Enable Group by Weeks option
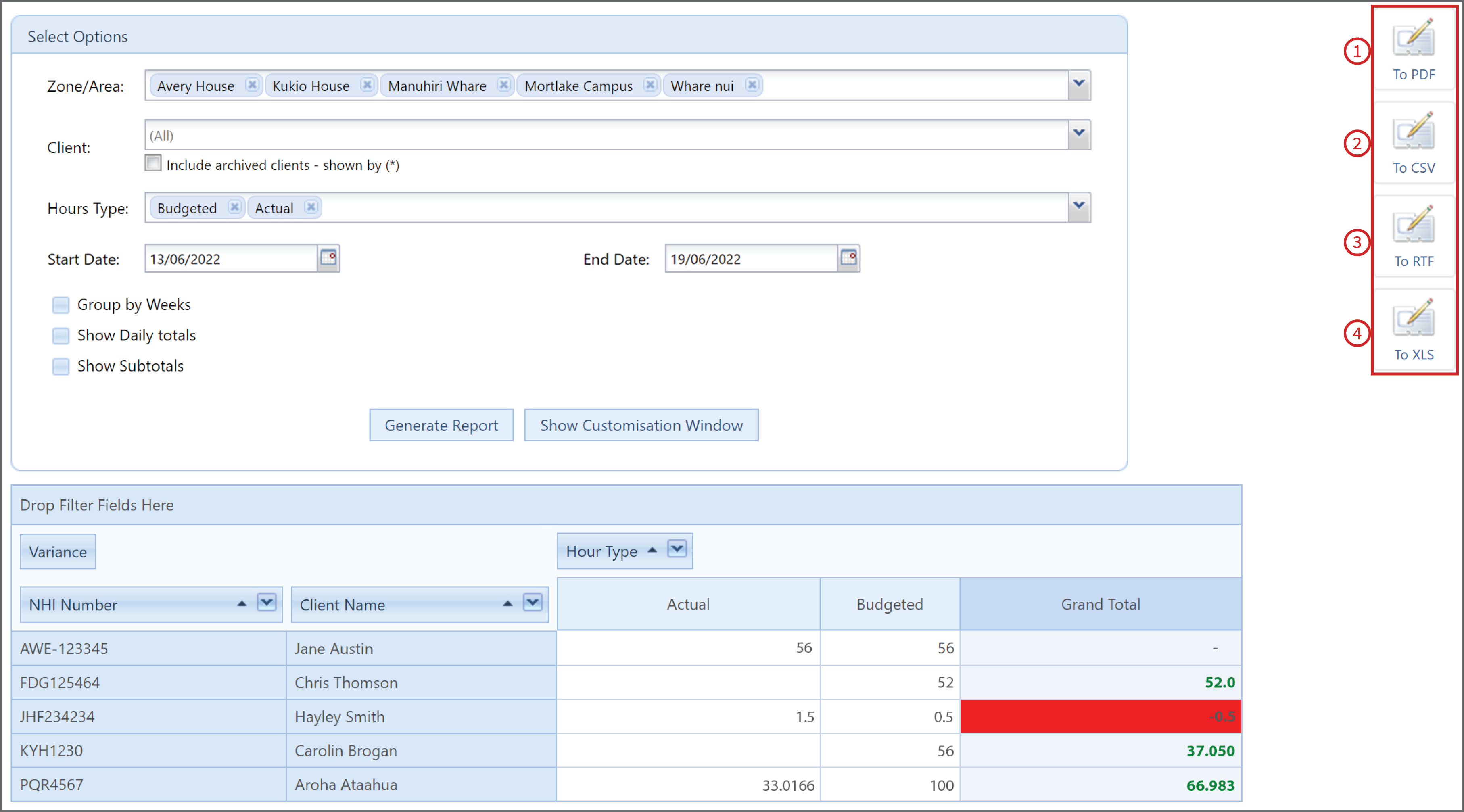The width and height of the screenshot is (1464, 812). pyautogui.click(x=61, y=305)
